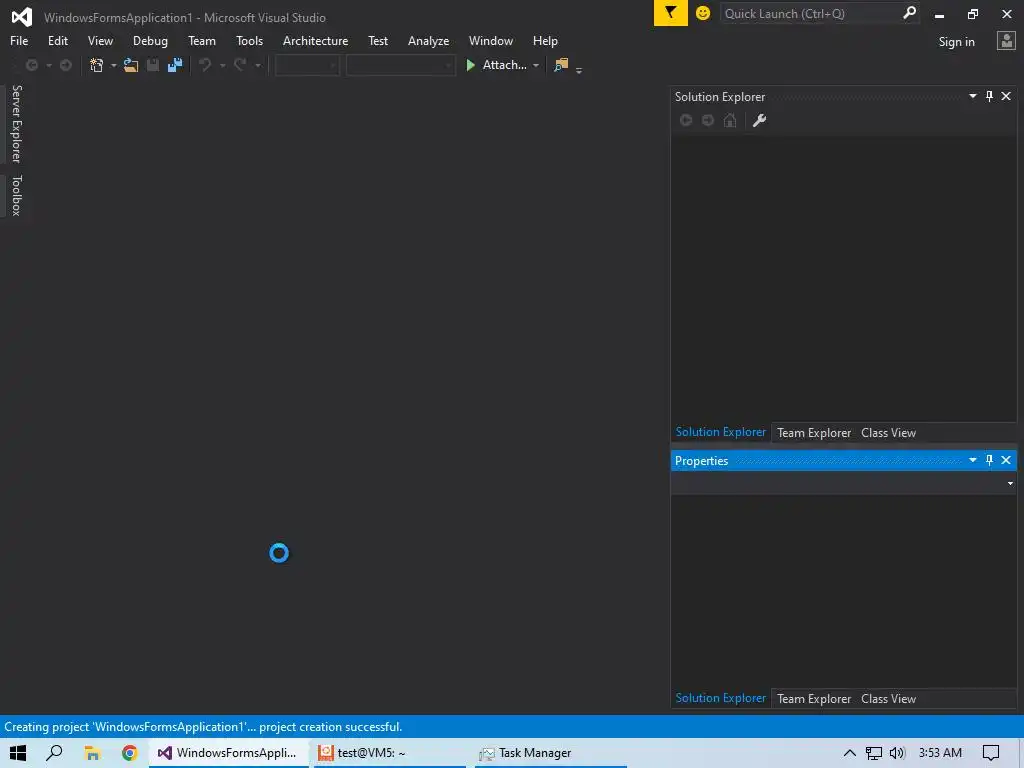The height and width of the screenshot is (768, 1024).
Task: Open the Properties window position menu
Action: click(972, 460)
